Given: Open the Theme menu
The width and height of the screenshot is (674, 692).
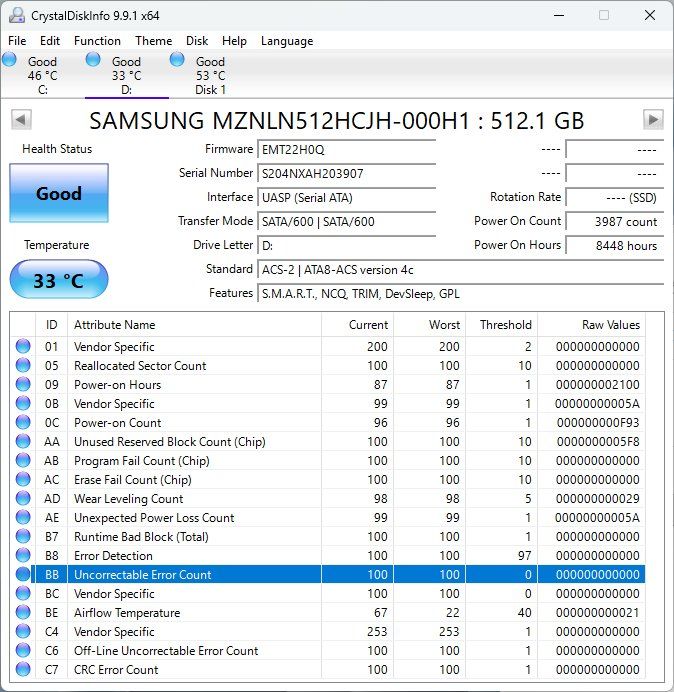Looking at the screenshot, I should pyautogui.click(x=154, y=41).
